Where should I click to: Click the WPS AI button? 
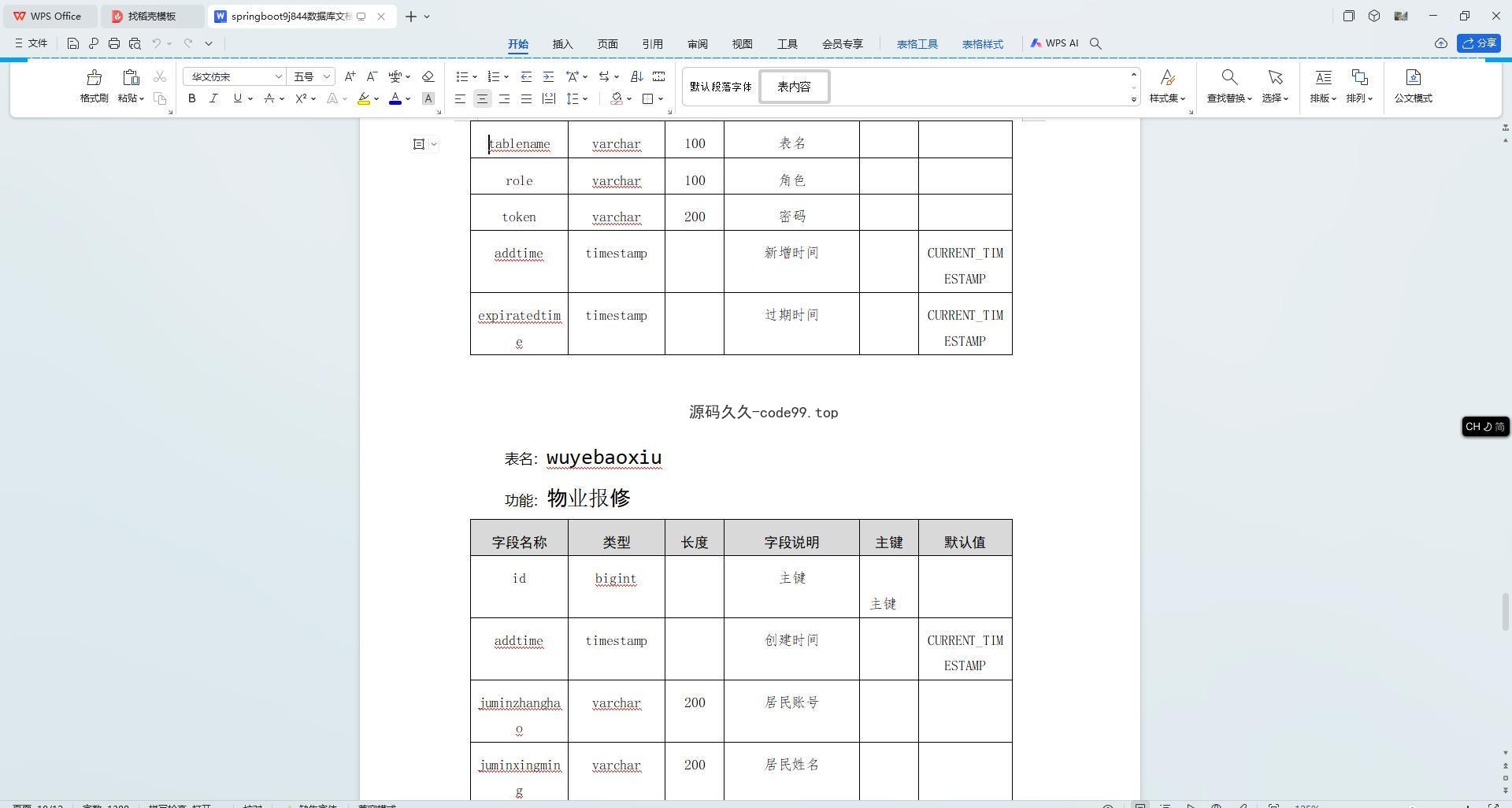click(x=1054, y=43)
